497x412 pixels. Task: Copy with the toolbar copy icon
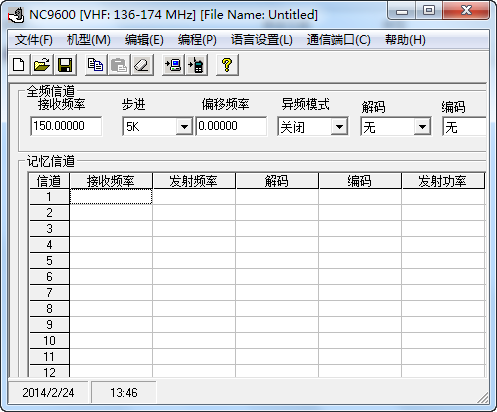tap(96, 65)
